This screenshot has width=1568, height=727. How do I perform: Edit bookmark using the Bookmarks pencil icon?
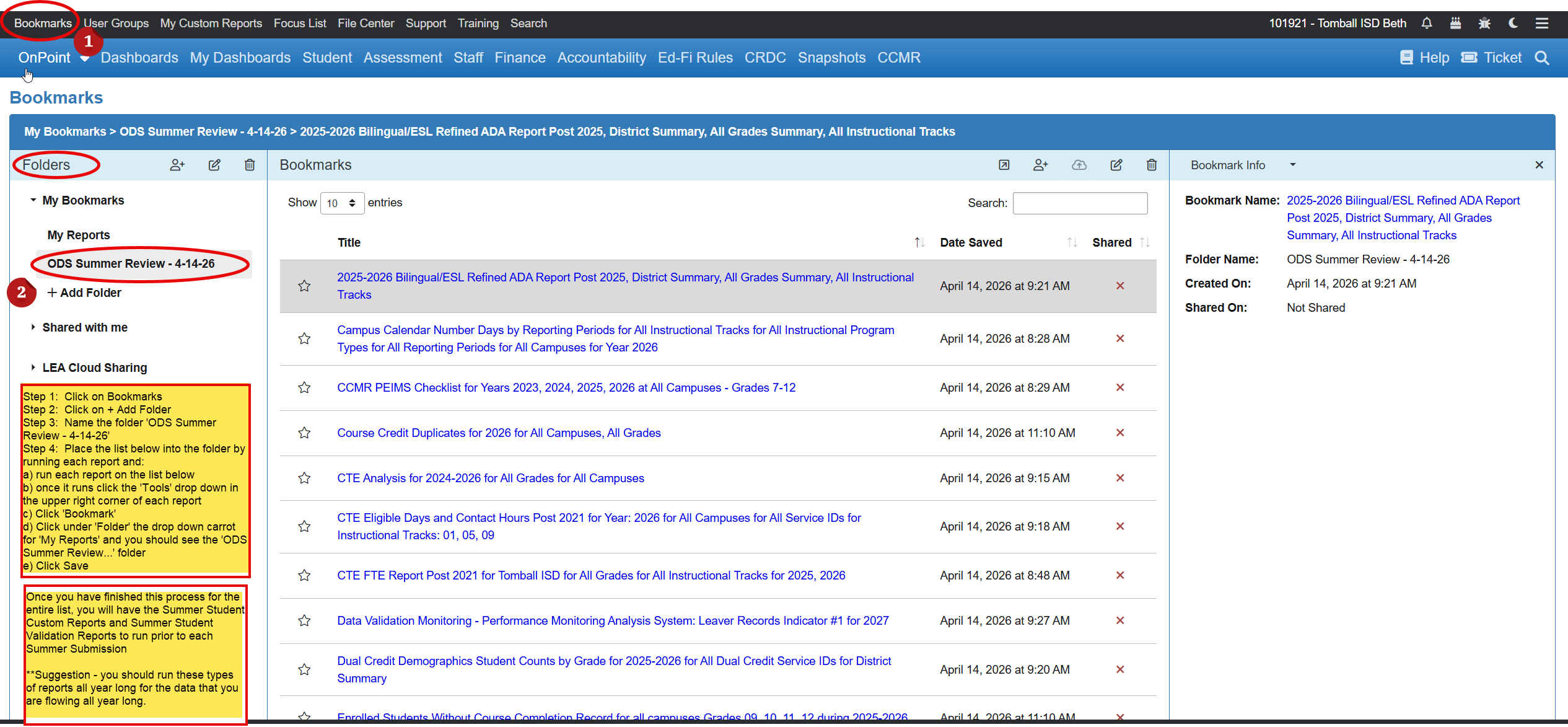coord(1116,165)
